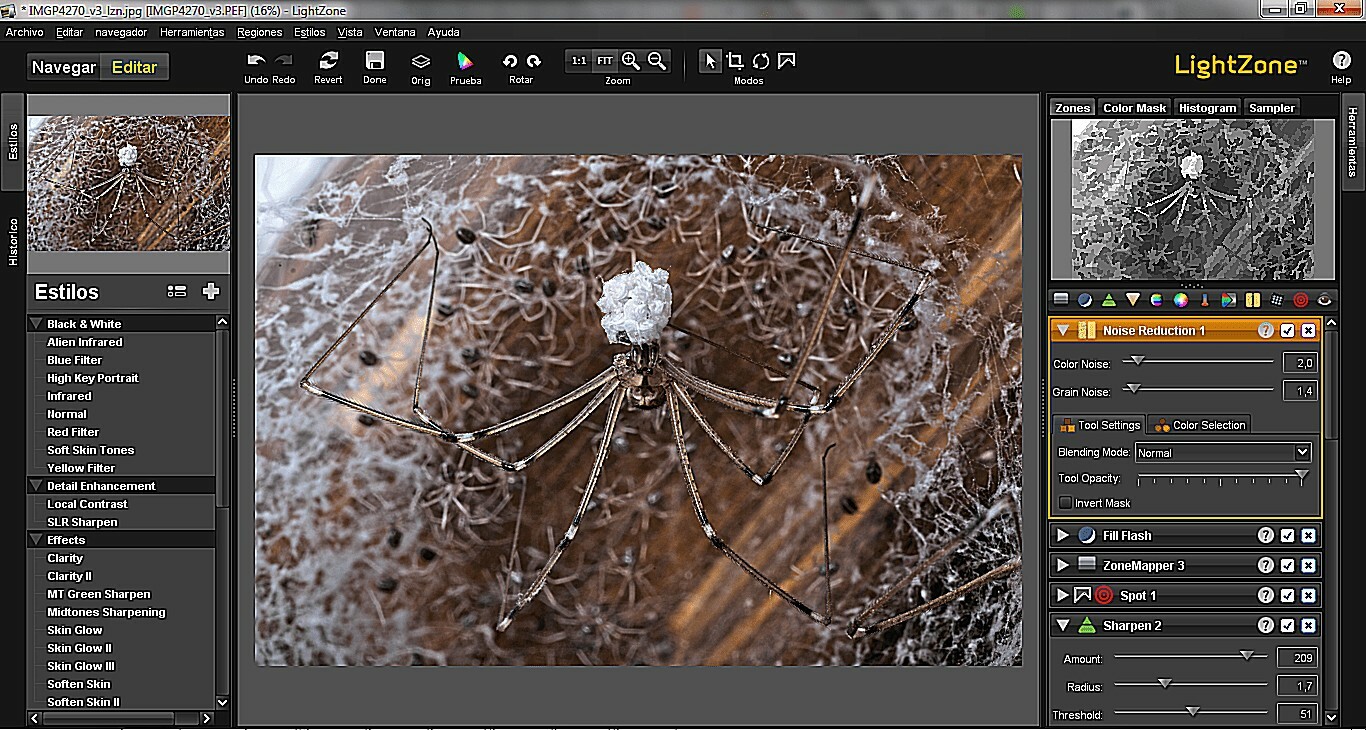This screenshot has height=730, width=1366.
Task: Collapse the Black & White styles group
Action: (37, 324)
